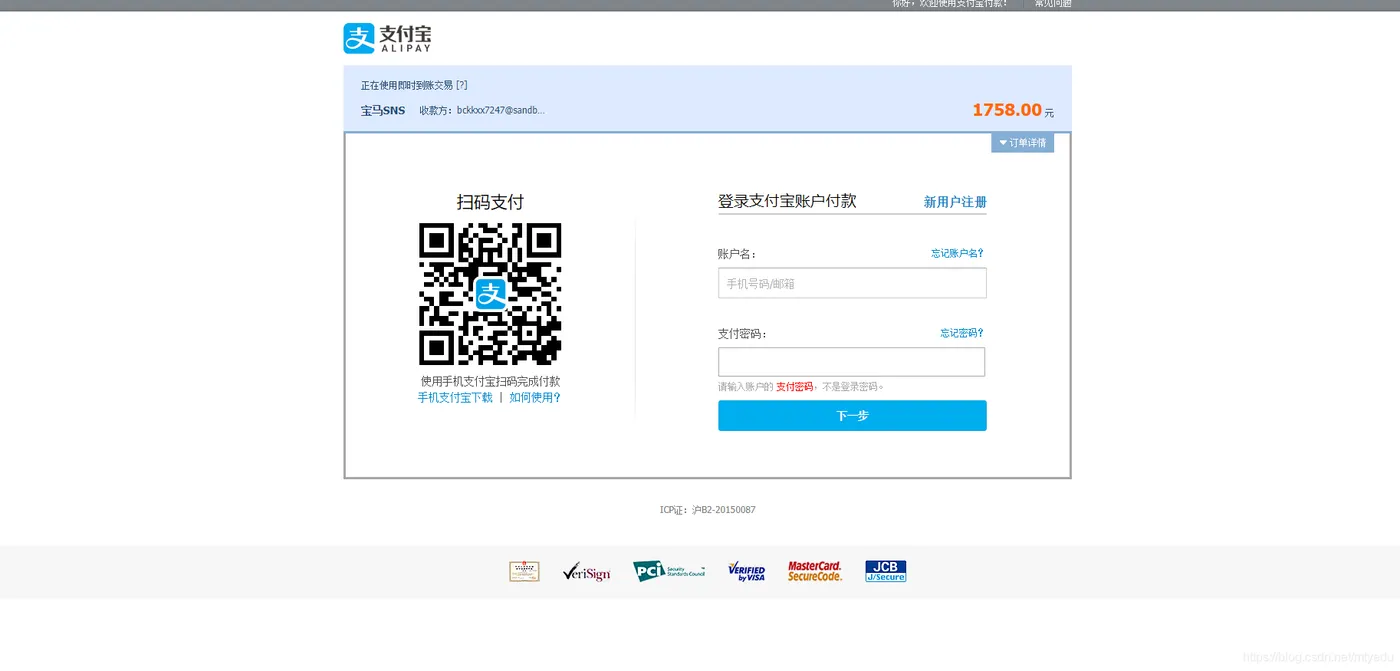Open the 如何使用? help link

pos(535,397)
